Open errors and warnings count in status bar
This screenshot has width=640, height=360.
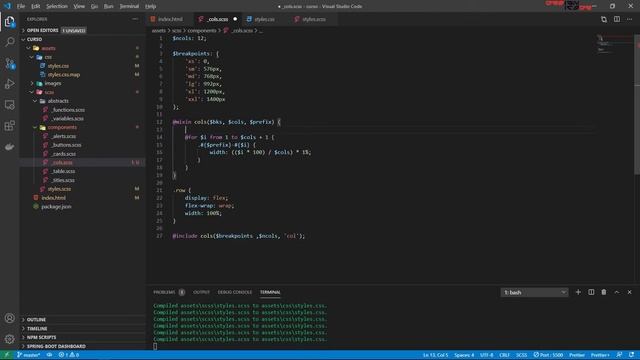69,355
